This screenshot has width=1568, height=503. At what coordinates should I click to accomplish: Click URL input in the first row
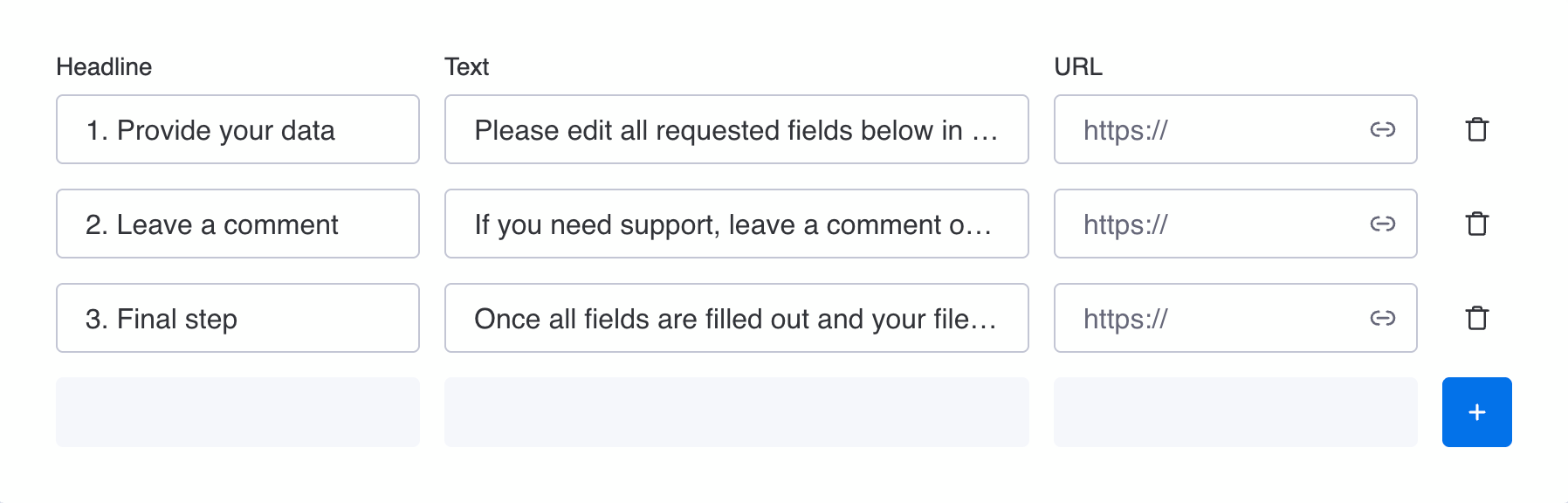click(x=1214, y=129)
